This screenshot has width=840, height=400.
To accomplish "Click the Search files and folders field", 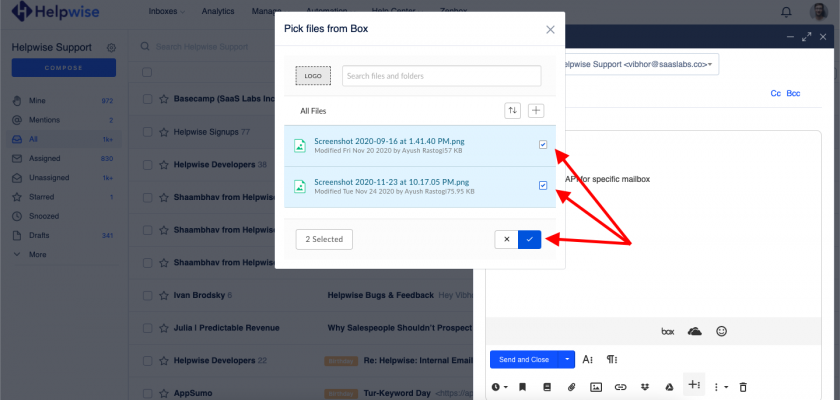I will tap(440, 76).
